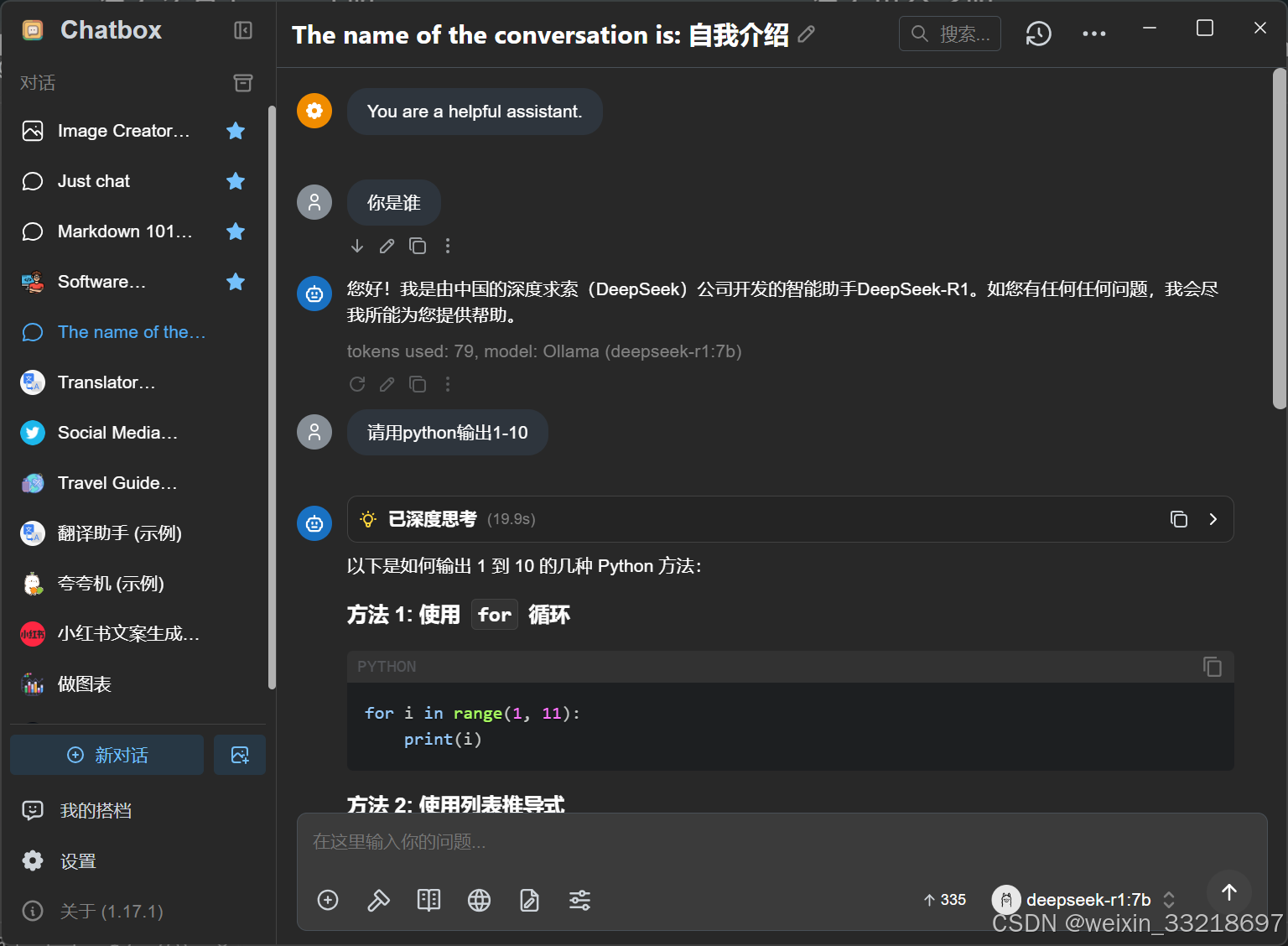Image resolution: width=1288 pixels, height=946 pixels.
Task: Select the Markdown 101 conversation
Action: tap(134, 231)
